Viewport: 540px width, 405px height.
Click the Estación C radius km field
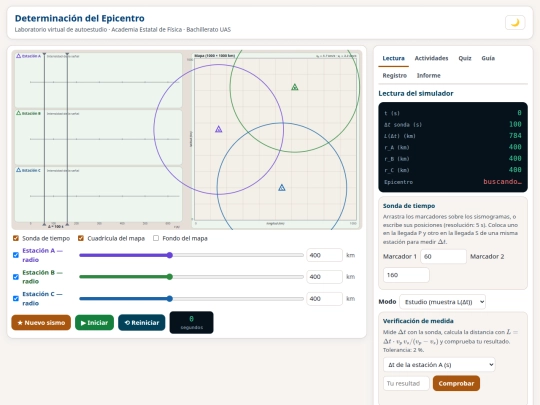(324, 299)
